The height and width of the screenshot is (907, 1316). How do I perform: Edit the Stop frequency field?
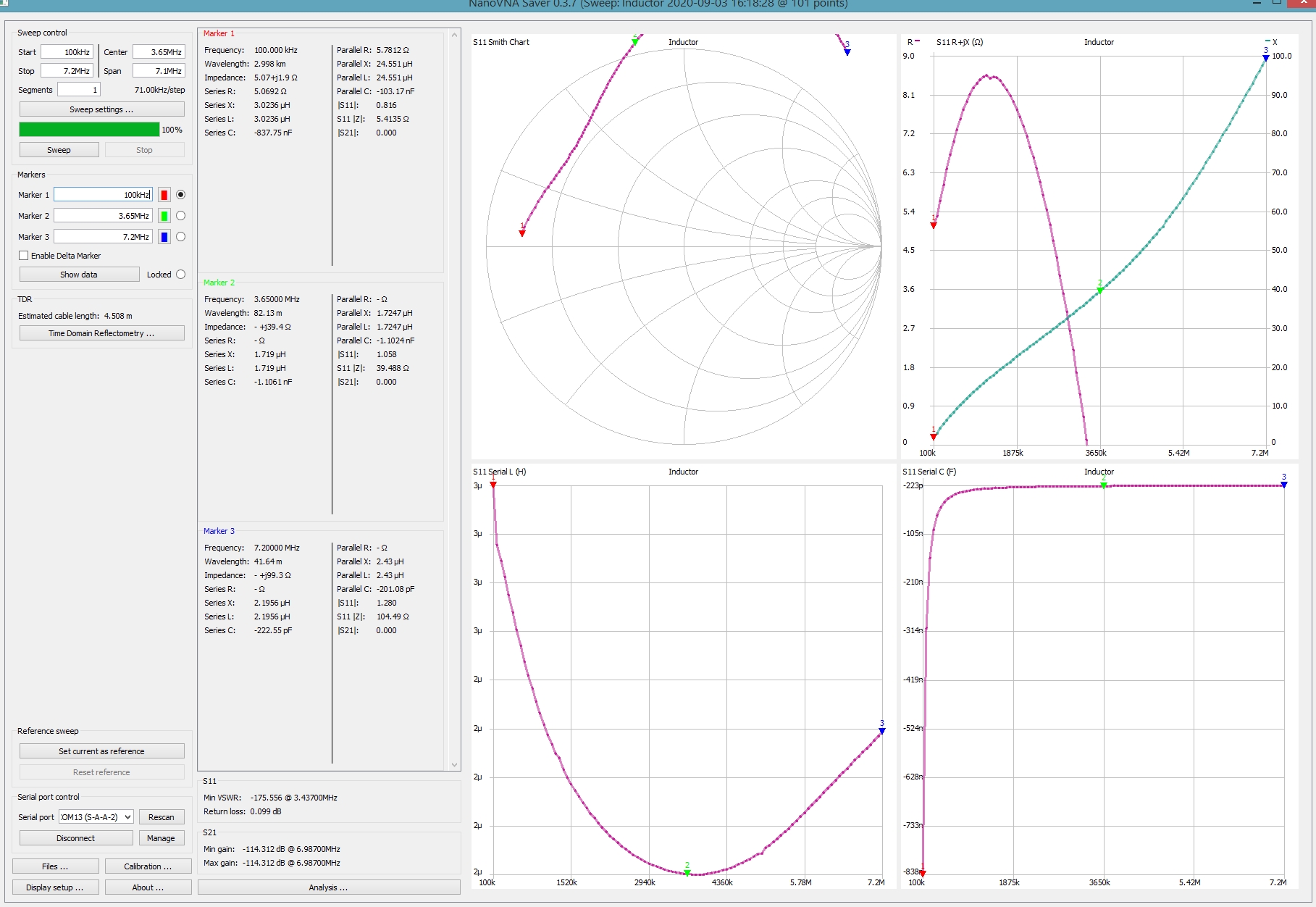tap(67, 71)
